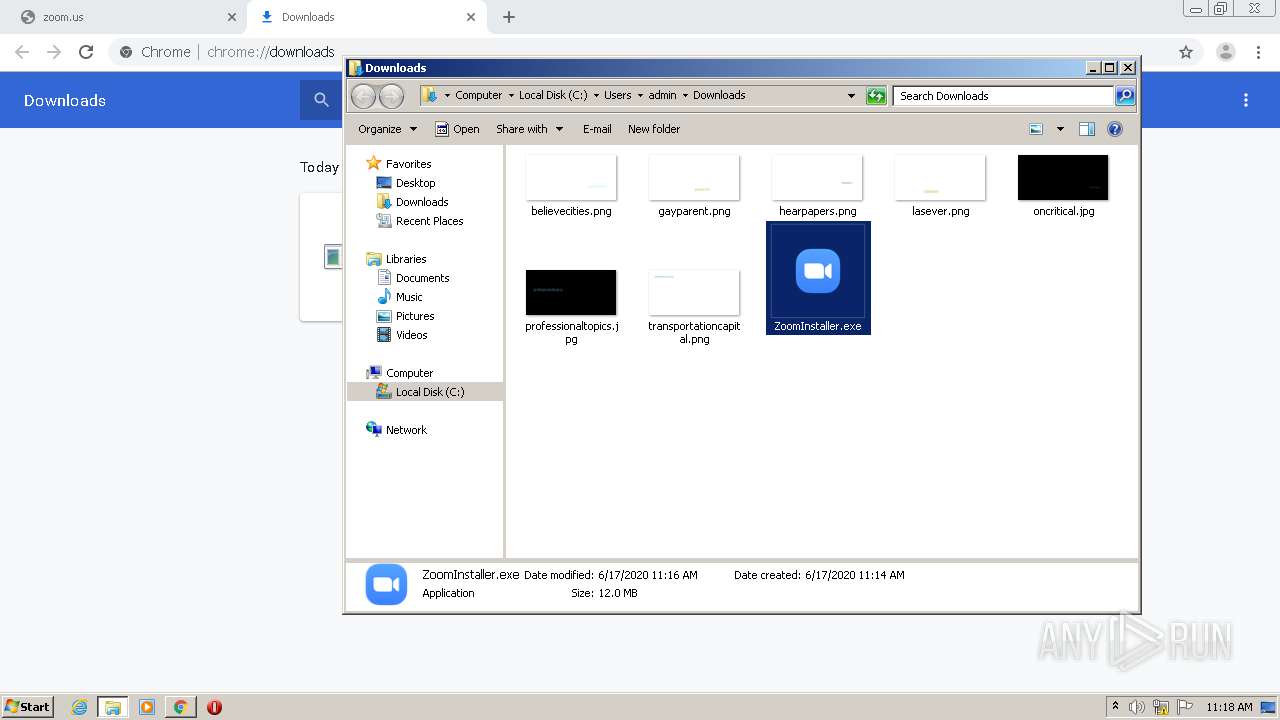Open Windows Start menu

tap(27, 707)
